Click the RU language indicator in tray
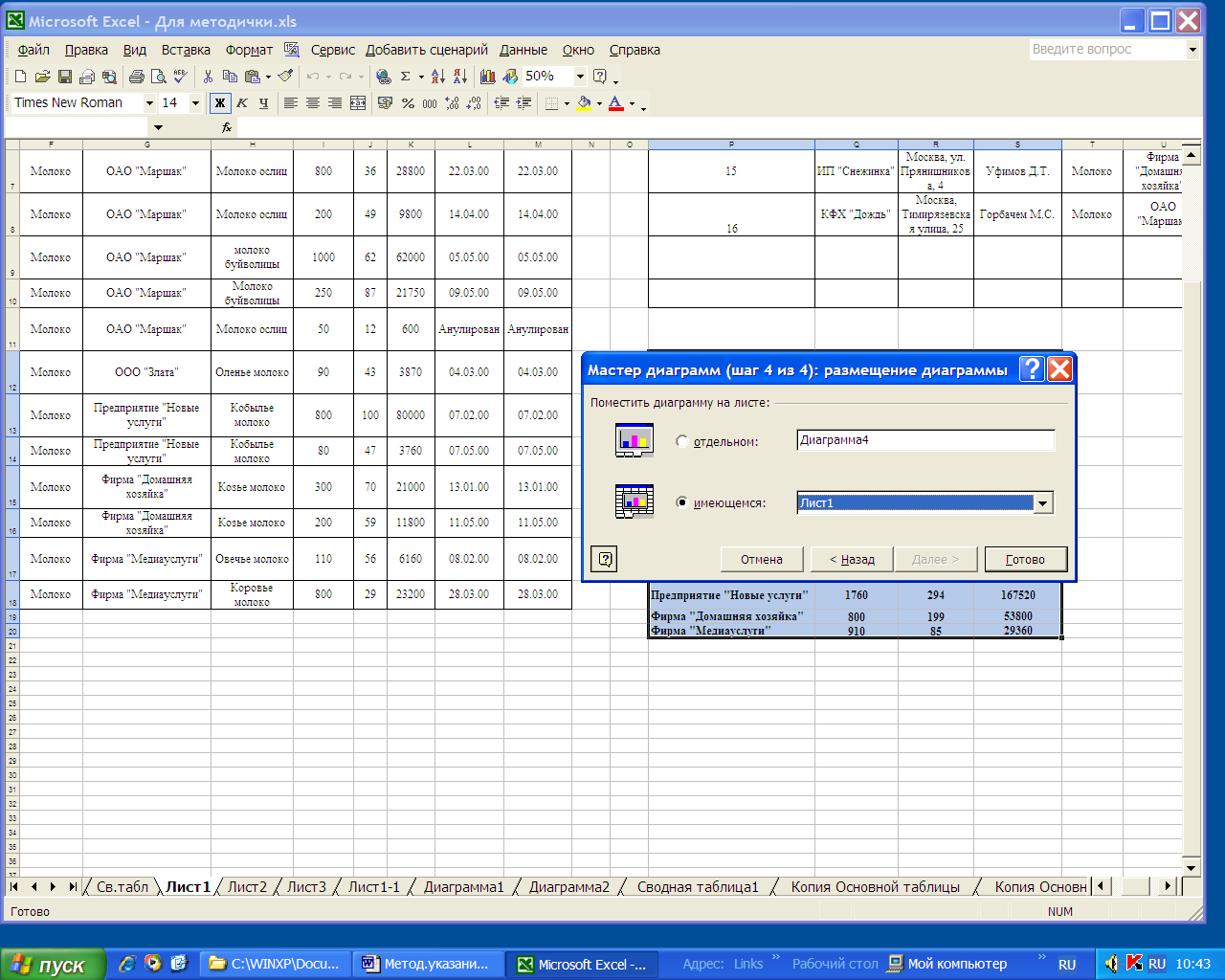Screen dimensions: 1225x980 tap(1157, 965)
